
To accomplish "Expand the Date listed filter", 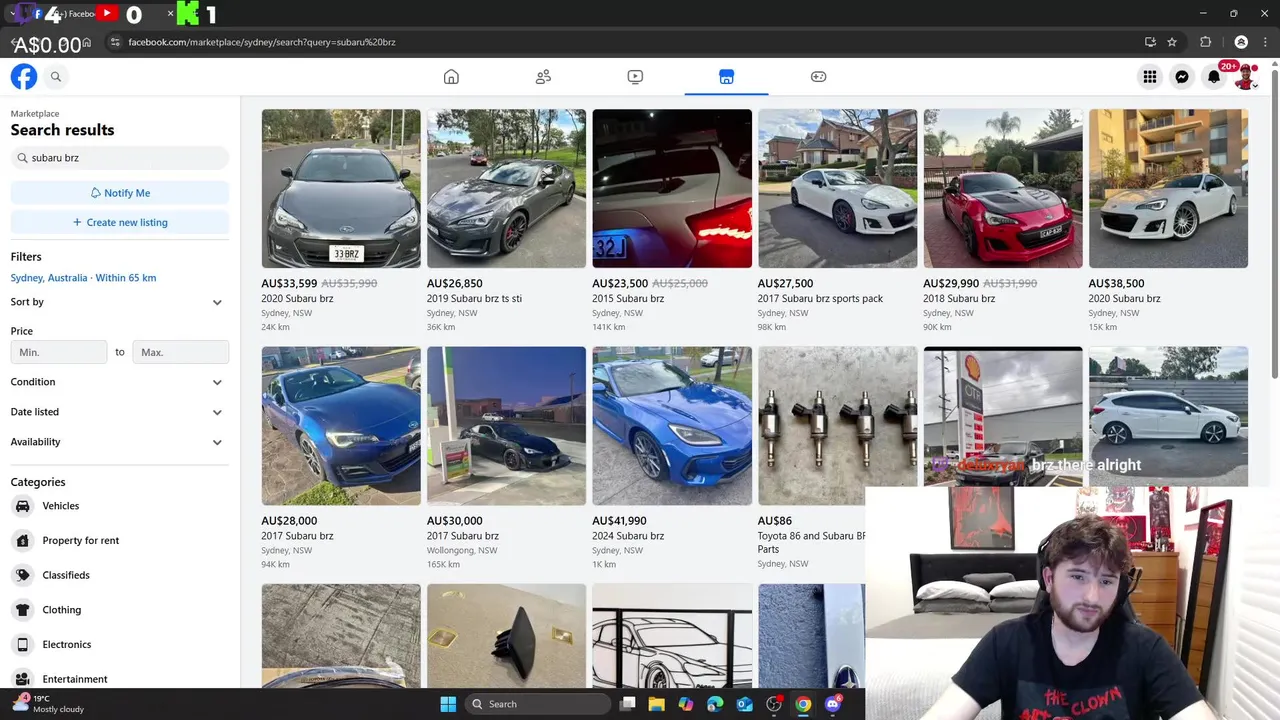I will tap(120, 412).
